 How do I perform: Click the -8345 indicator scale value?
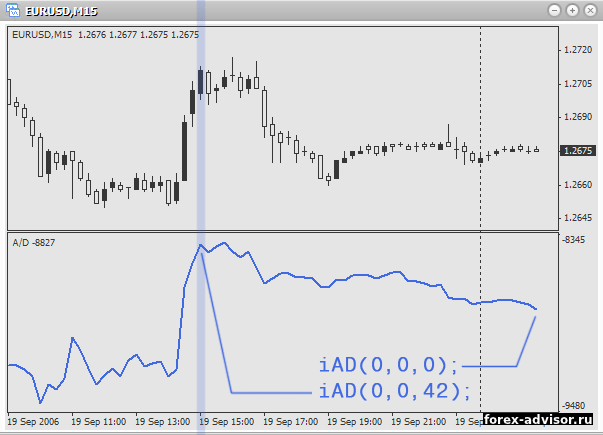click(x=573, y=240)
